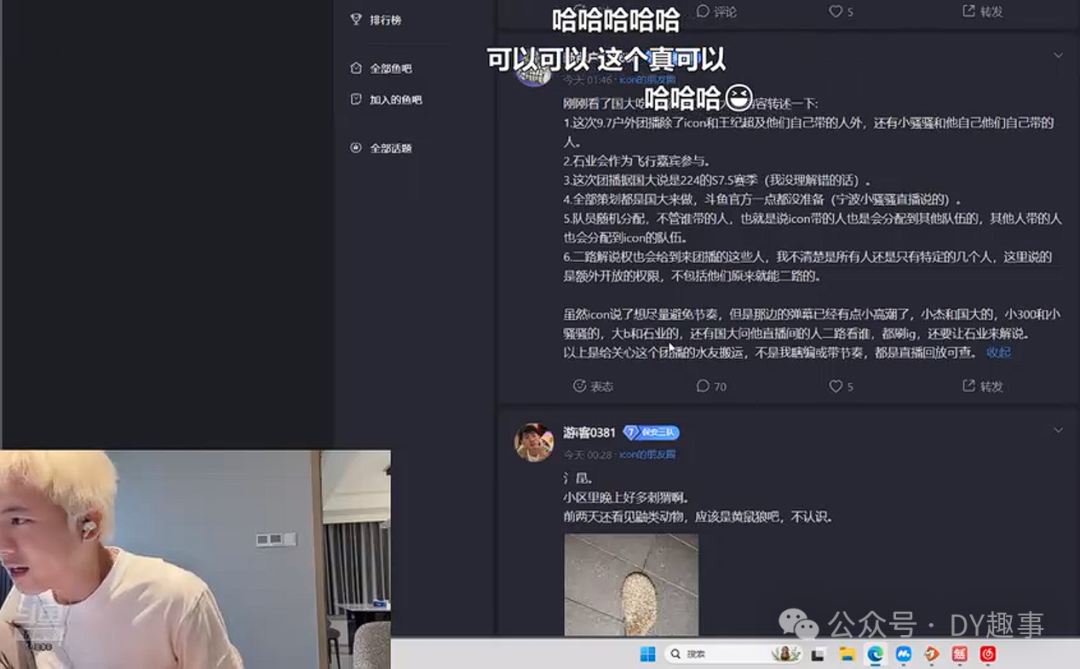Click the 全部鱼吧 sidebar icon
Viewport: 1080px width, 669px height.
click(356, 68)
